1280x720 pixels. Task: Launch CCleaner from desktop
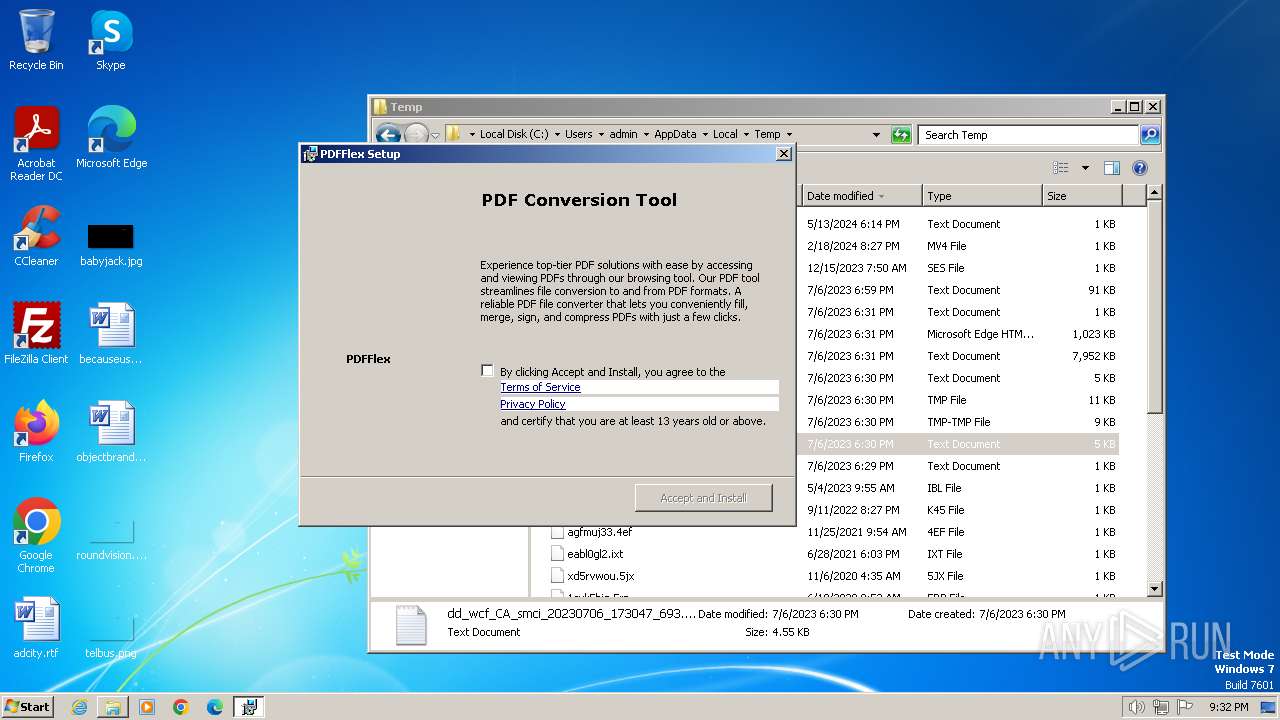coord(36,235)
